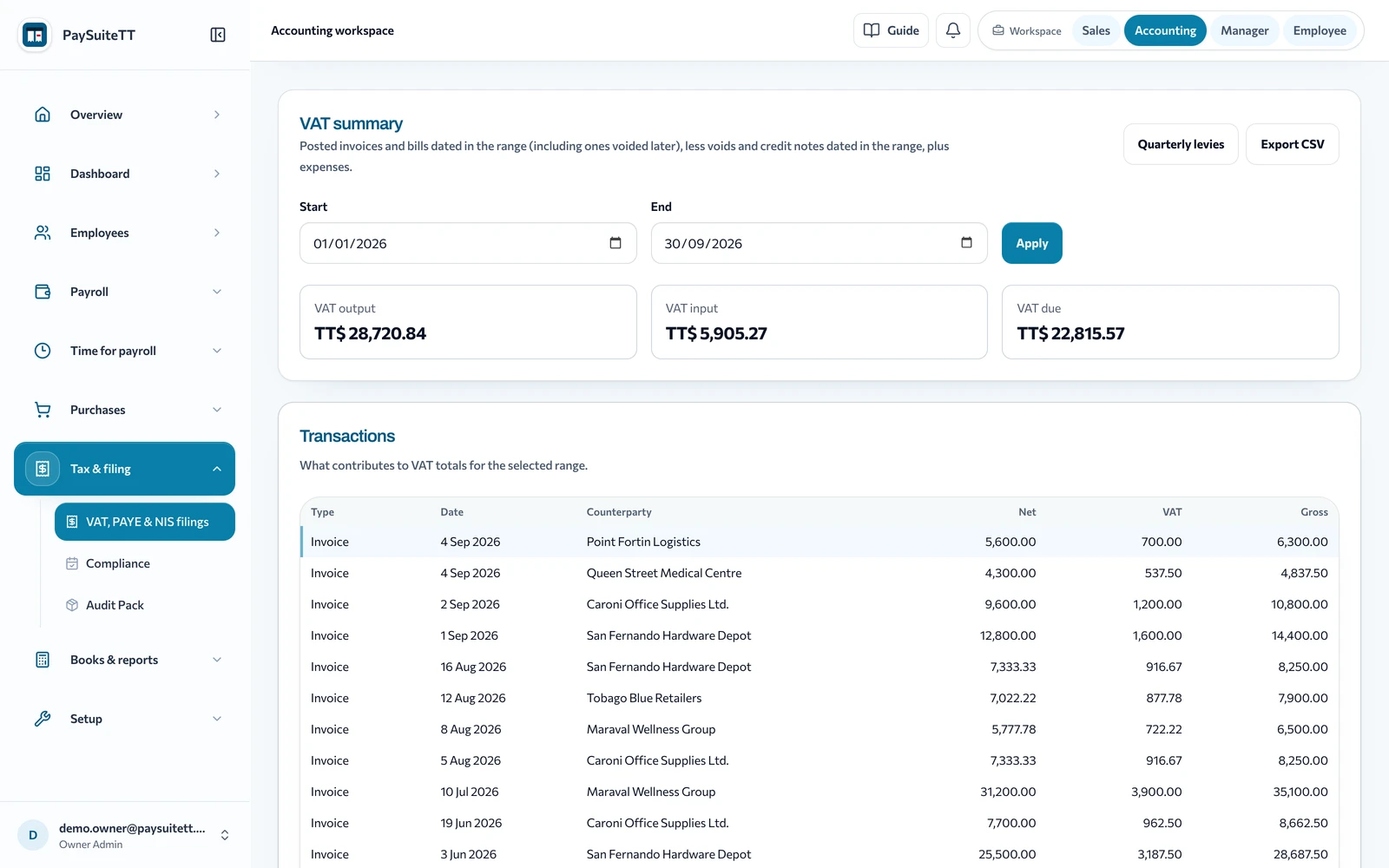Open the notifications bell
This screenshot has width=1389, height=868.
tap(952, 30)
